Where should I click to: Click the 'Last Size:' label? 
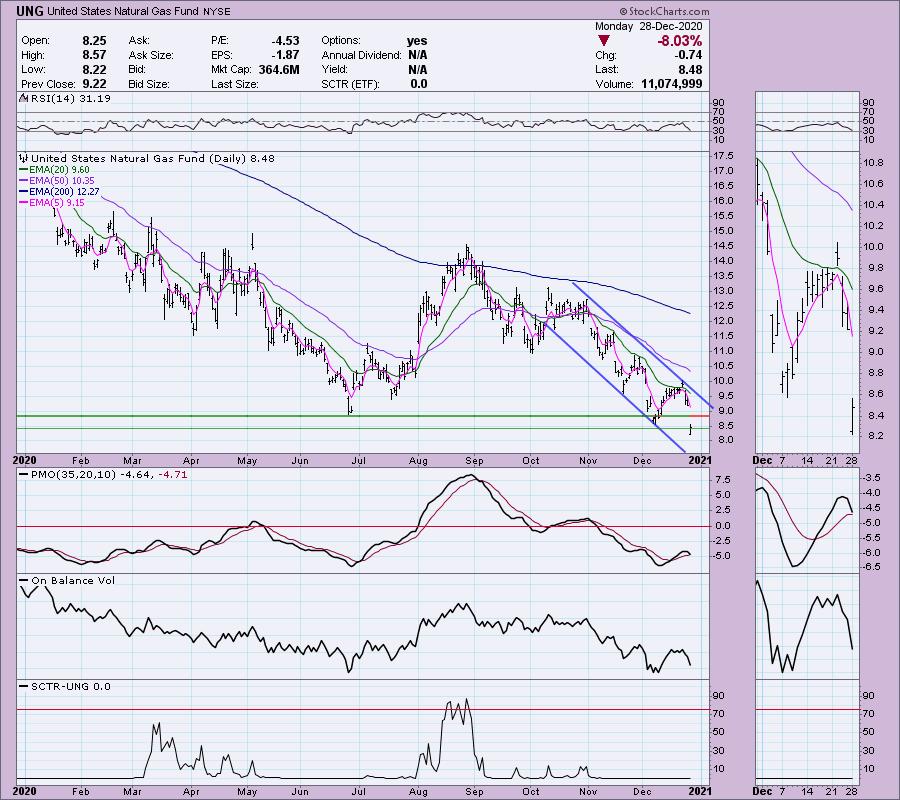[234, 84]
